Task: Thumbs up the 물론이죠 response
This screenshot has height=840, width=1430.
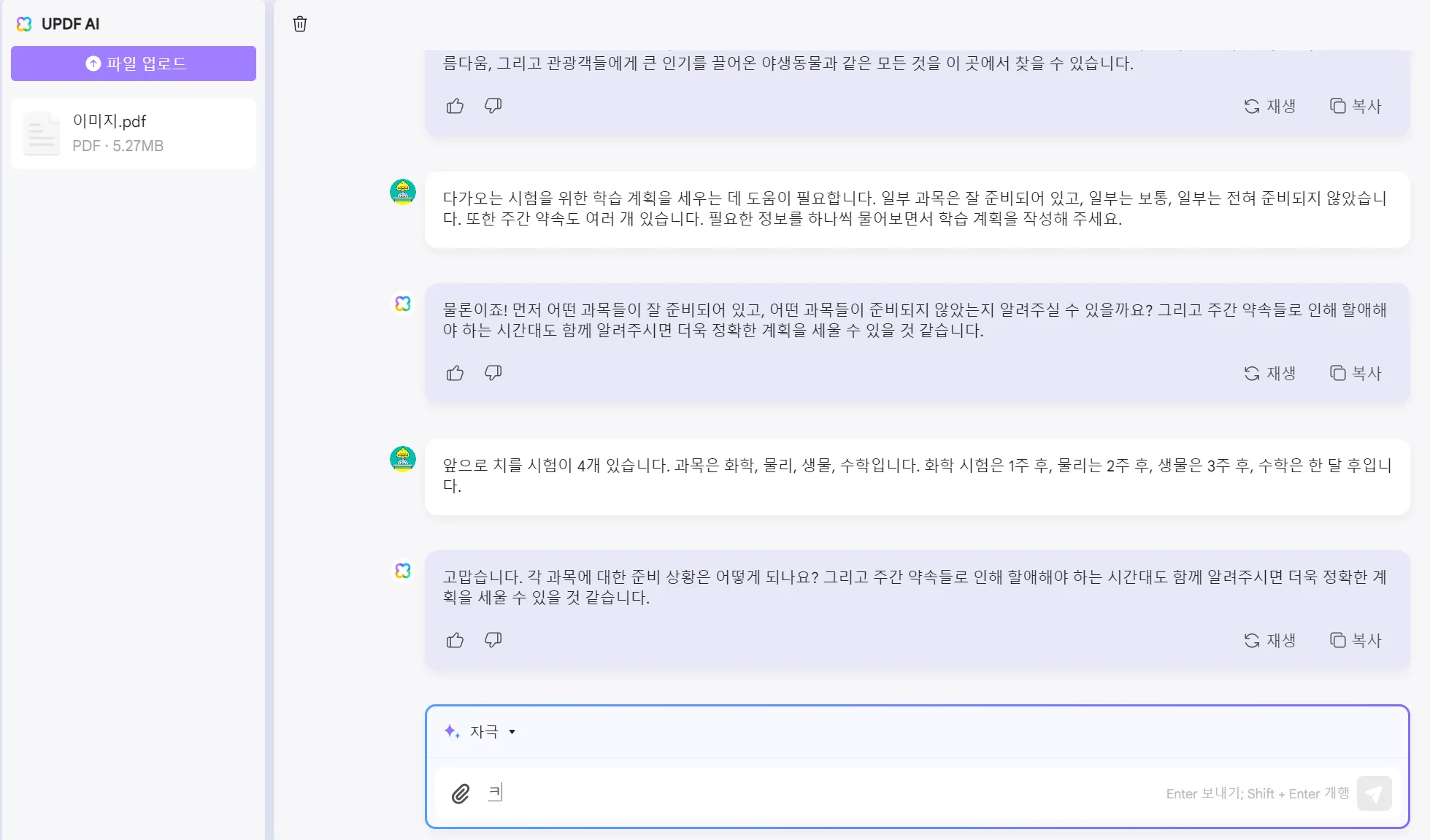Action: [455, 373]
